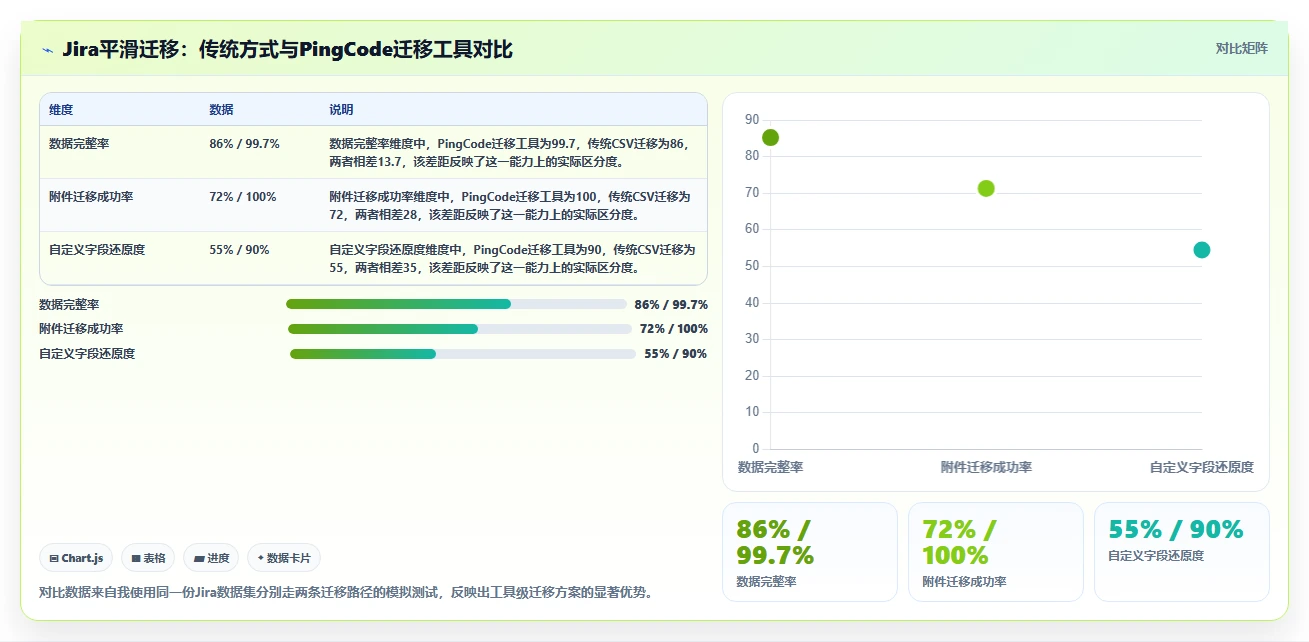
Task: Click the footnote starting 对比数据来自
Action: [x=348, y=592]
